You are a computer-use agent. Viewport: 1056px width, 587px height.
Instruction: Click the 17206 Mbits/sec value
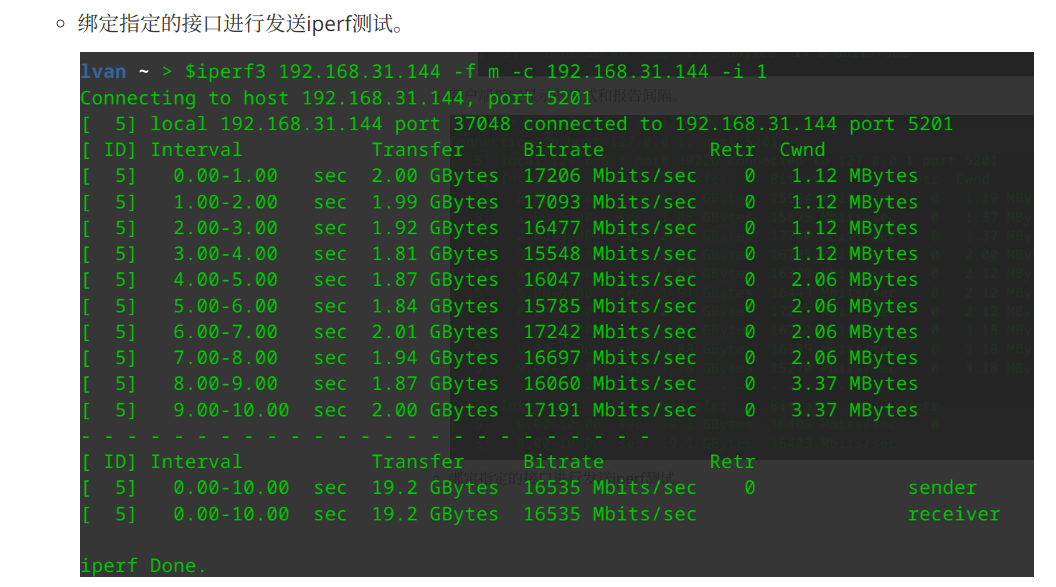(608, 175)
